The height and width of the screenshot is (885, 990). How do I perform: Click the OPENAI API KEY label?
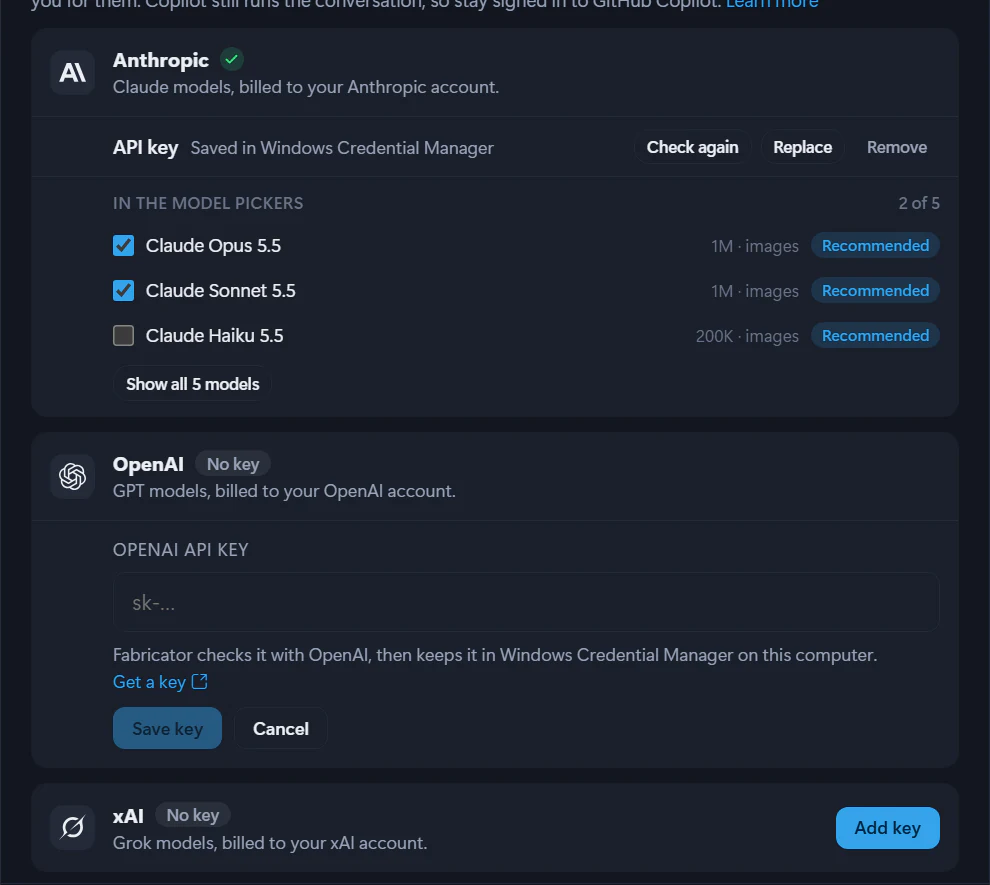(x=181, y=550)
